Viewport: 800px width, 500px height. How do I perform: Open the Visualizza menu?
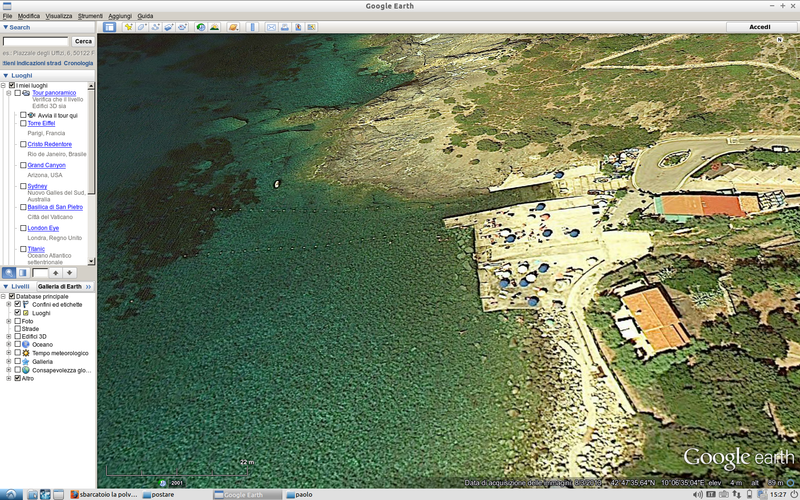[x=59, y=16]
